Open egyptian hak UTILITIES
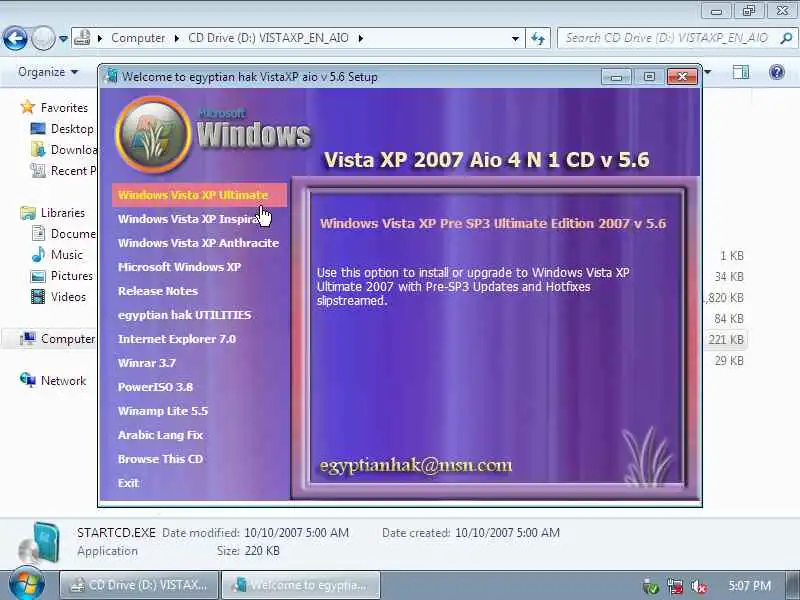 pos(184,315)
